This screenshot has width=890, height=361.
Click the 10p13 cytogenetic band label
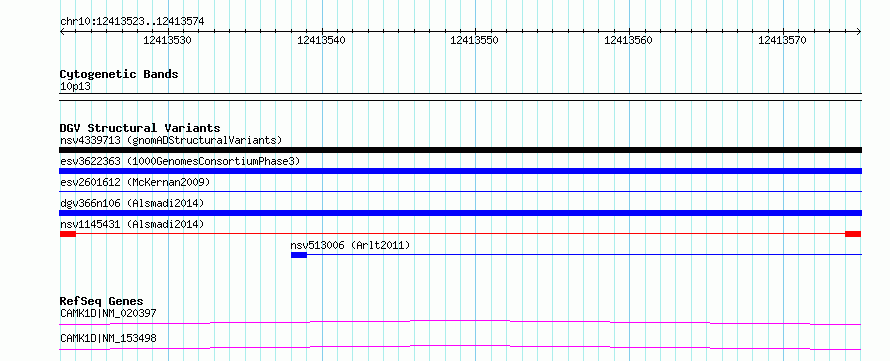[75, 86]
